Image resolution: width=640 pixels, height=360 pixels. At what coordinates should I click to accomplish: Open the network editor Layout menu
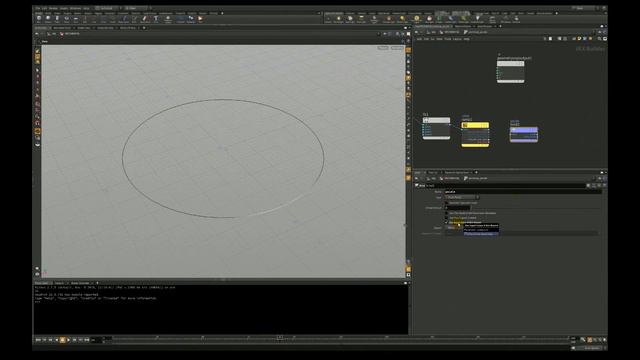pyautogui.click(x=457, y=39)
